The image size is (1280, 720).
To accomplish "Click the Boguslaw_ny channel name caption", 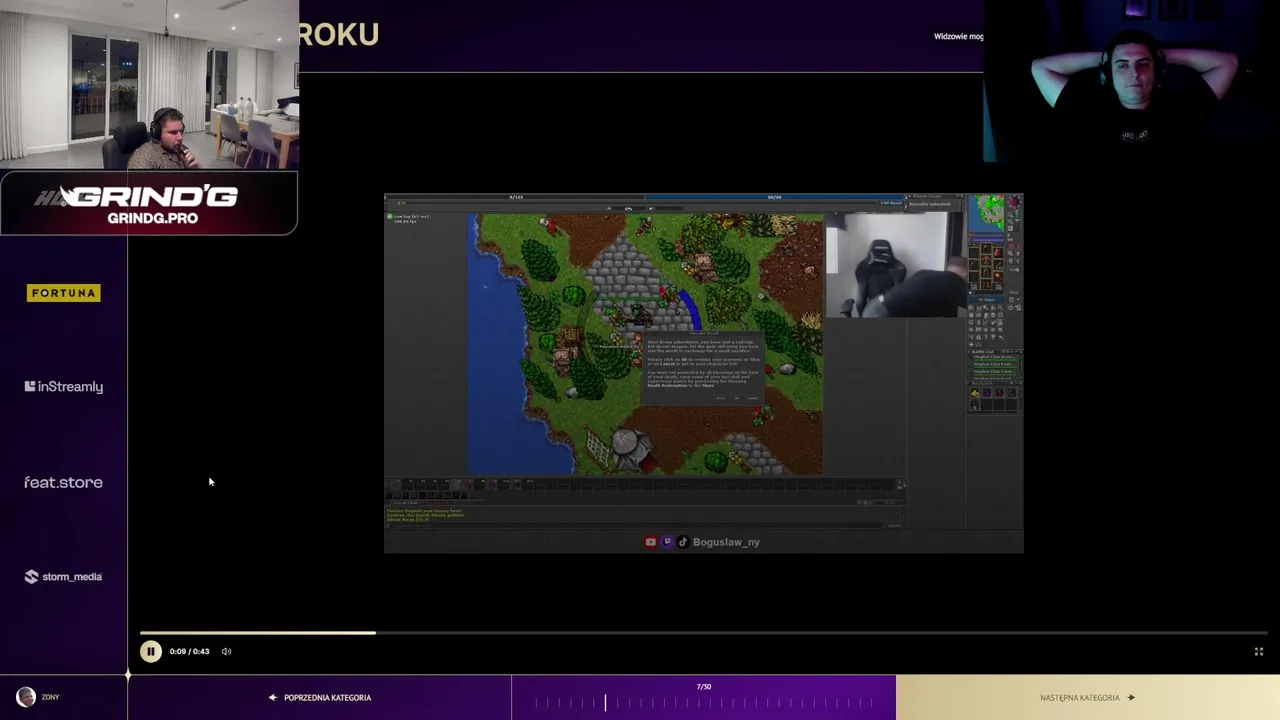I will pyautogui.click(x=726, y=542).
